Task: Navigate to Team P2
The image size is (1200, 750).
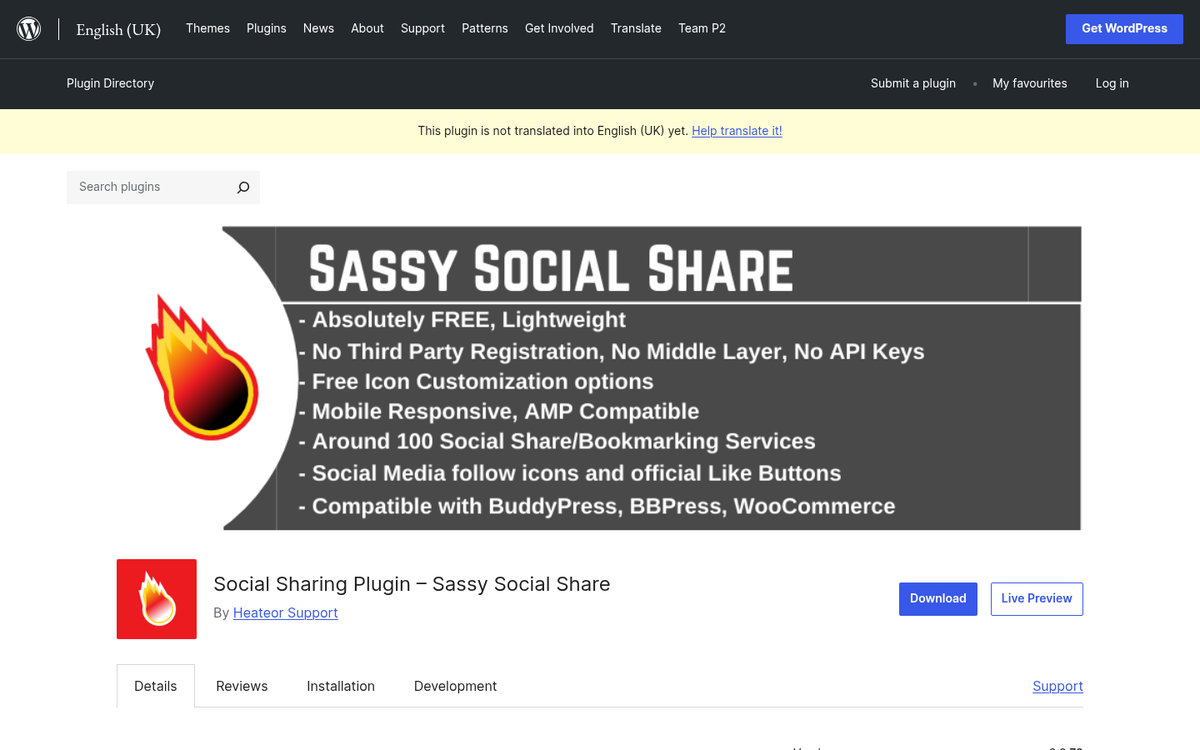Action: tap(702, 28)
